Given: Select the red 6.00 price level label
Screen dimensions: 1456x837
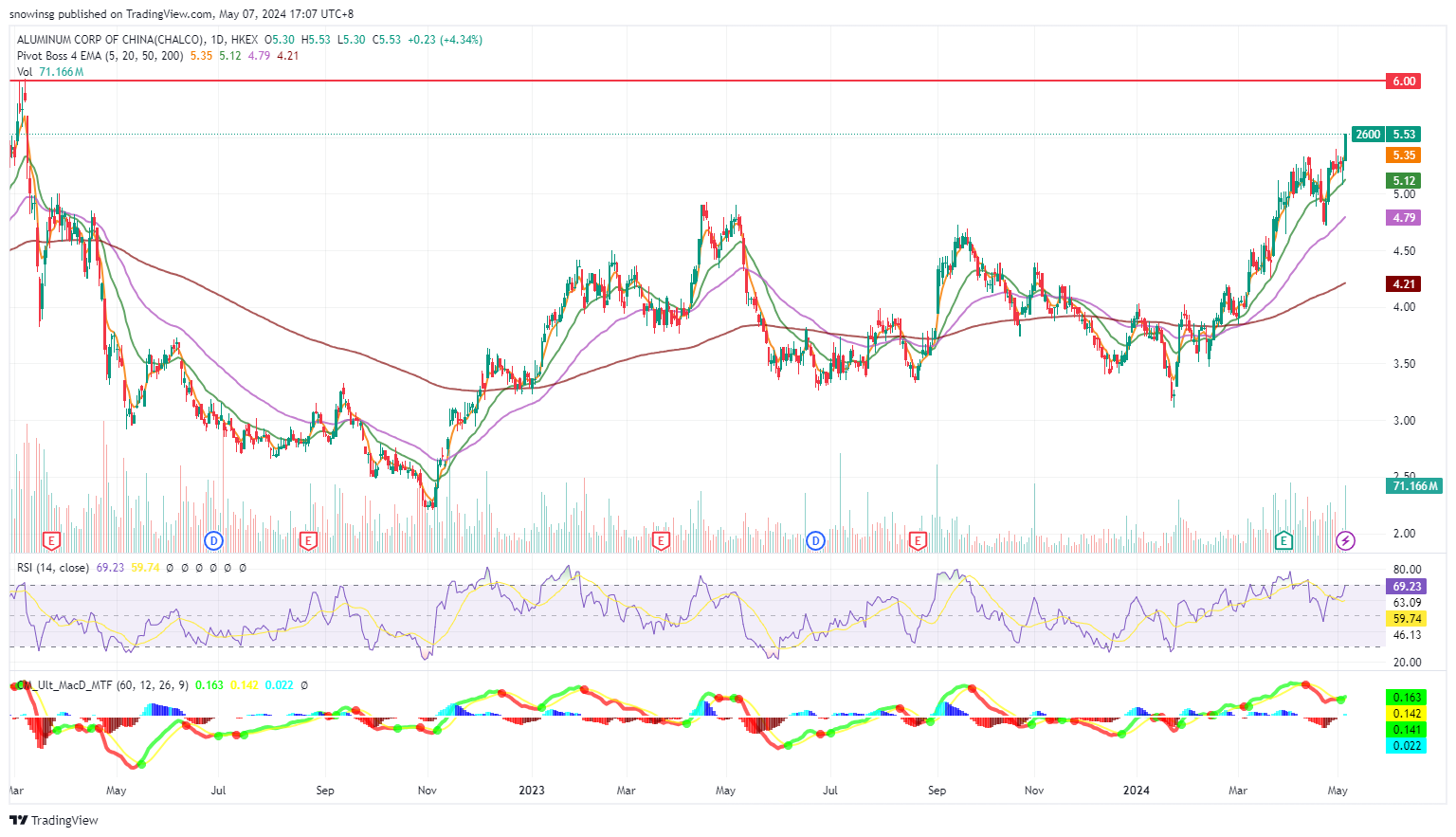Looking at the screenshot, I should (1403, 82).
